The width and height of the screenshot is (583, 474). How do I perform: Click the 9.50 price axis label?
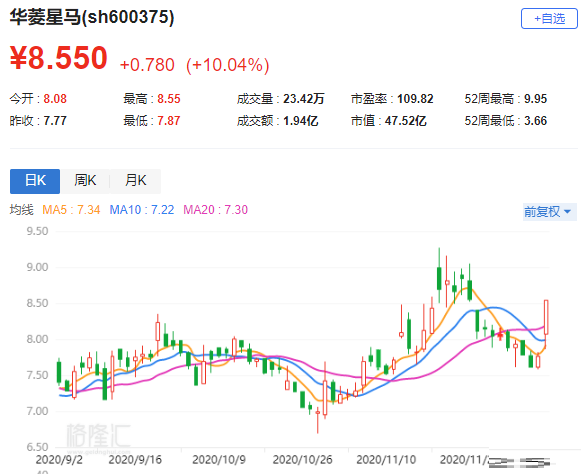coord(37,231)
